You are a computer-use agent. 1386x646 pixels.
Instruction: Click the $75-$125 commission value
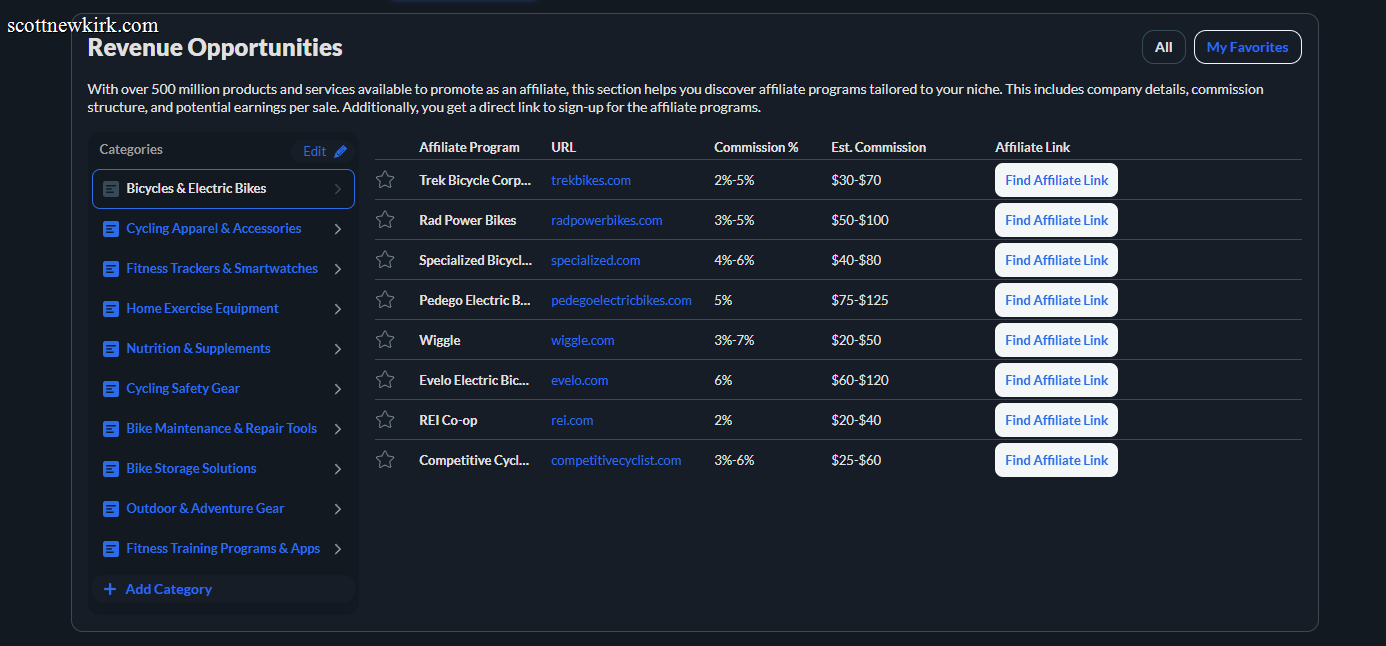pos(860,300)
